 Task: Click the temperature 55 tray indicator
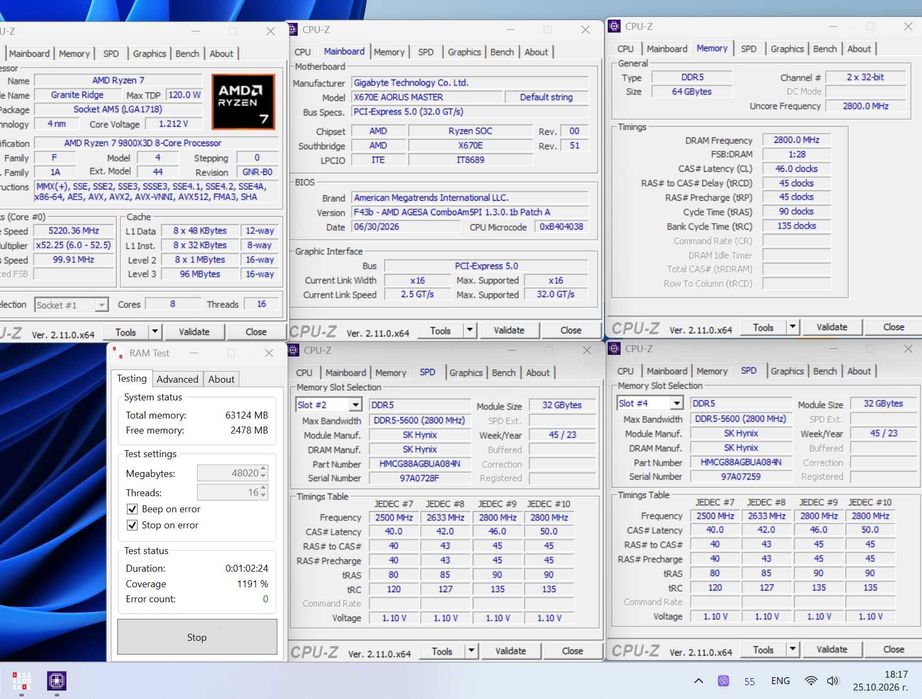tap(749, 681)
